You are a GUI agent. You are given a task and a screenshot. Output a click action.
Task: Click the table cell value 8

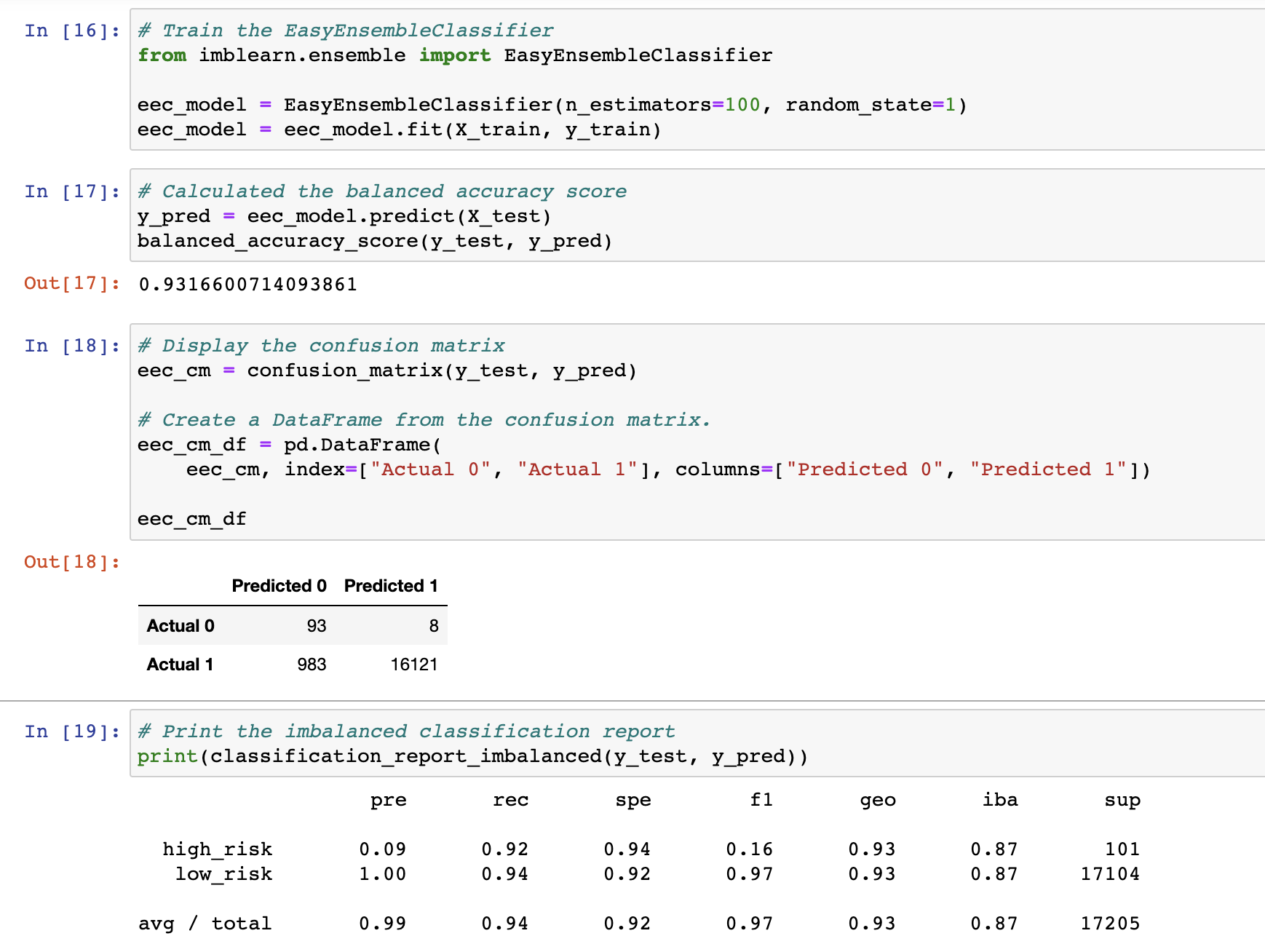pyautogui.click(x=434, y=626)
